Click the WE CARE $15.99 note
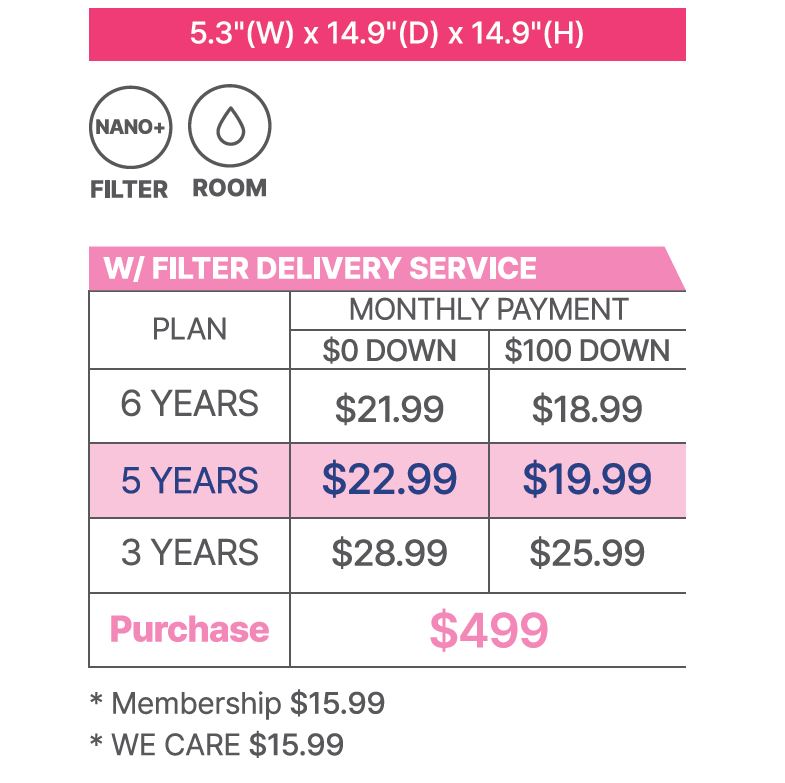 coord(217,745)
